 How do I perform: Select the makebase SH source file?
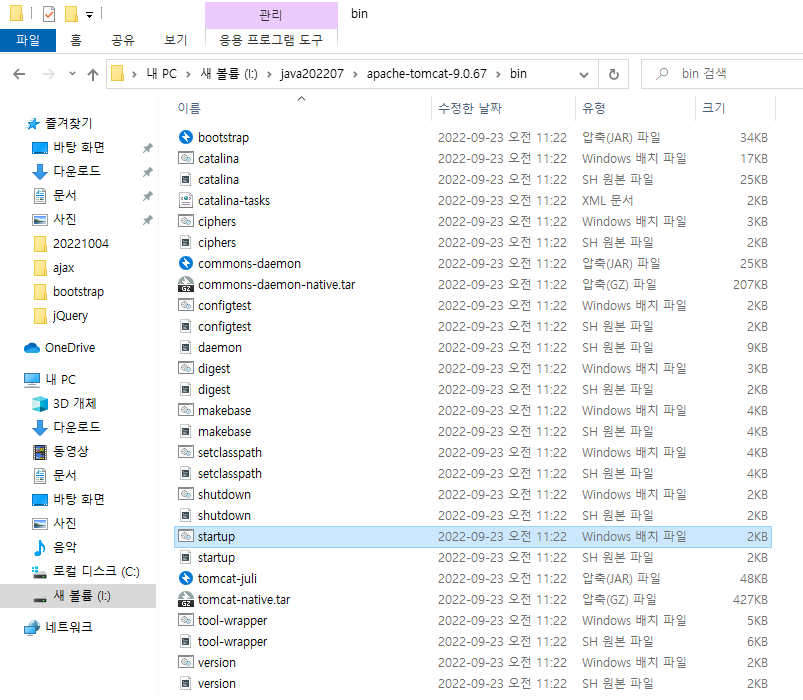(x=473, y=431)
